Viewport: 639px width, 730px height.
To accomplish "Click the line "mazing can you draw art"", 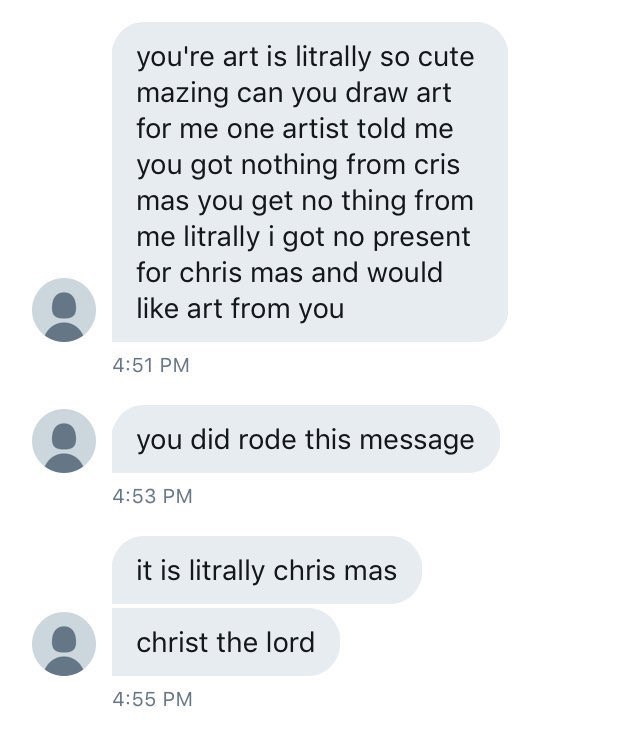I will tap(294, 93).
